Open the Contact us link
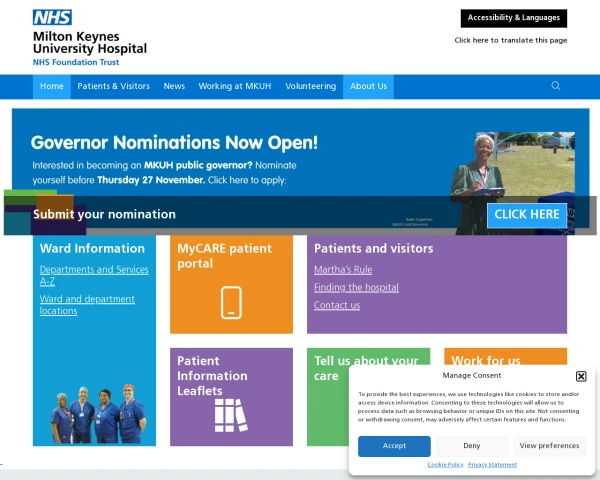 coord(337,305)
